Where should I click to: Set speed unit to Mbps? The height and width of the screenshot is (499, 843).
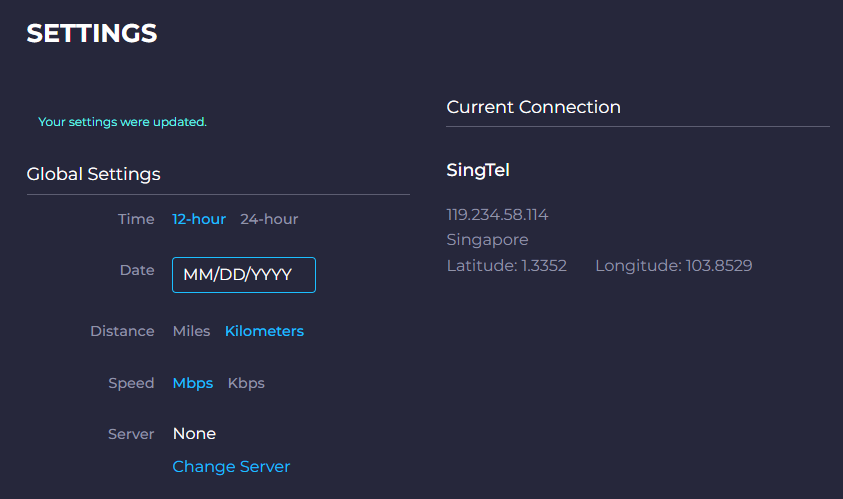tap(193, 383)
